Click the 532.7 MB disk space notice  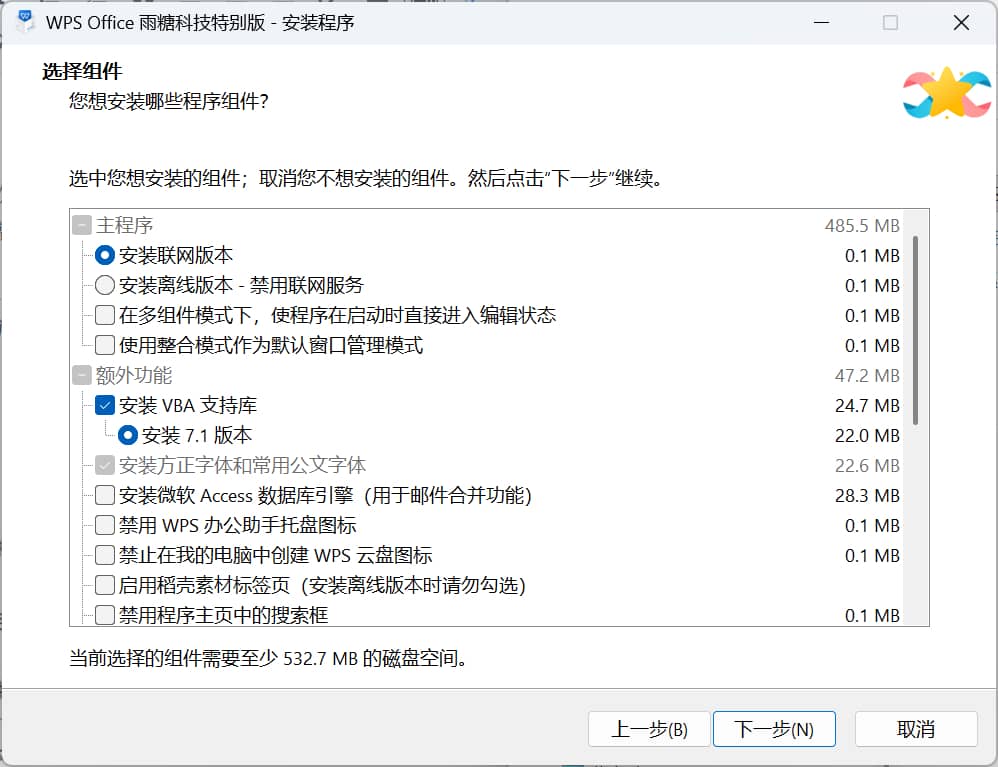[268, 658]
